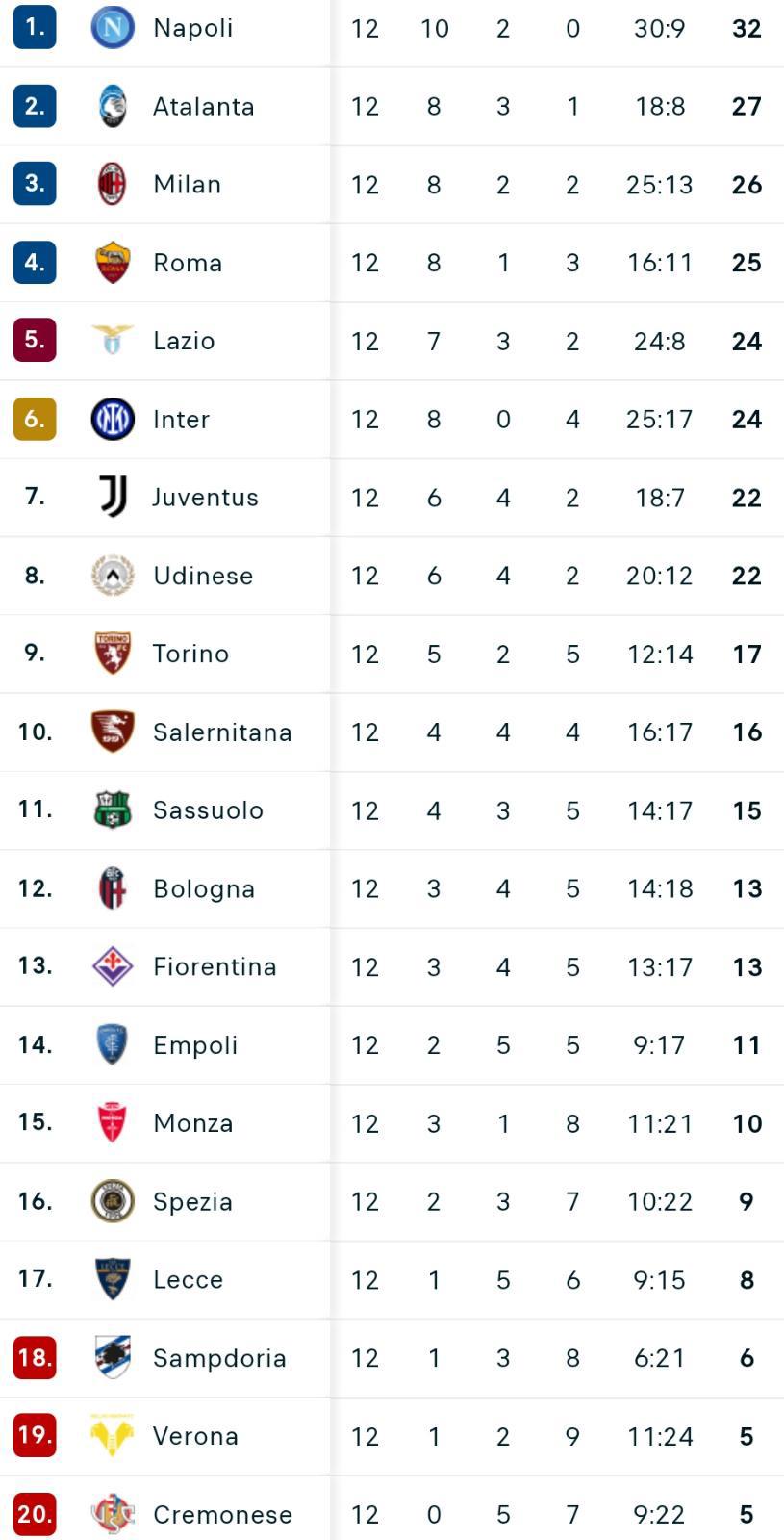
Task: Open the Salernitana team link
Action: pyautogui.click(x=222, y=732)
